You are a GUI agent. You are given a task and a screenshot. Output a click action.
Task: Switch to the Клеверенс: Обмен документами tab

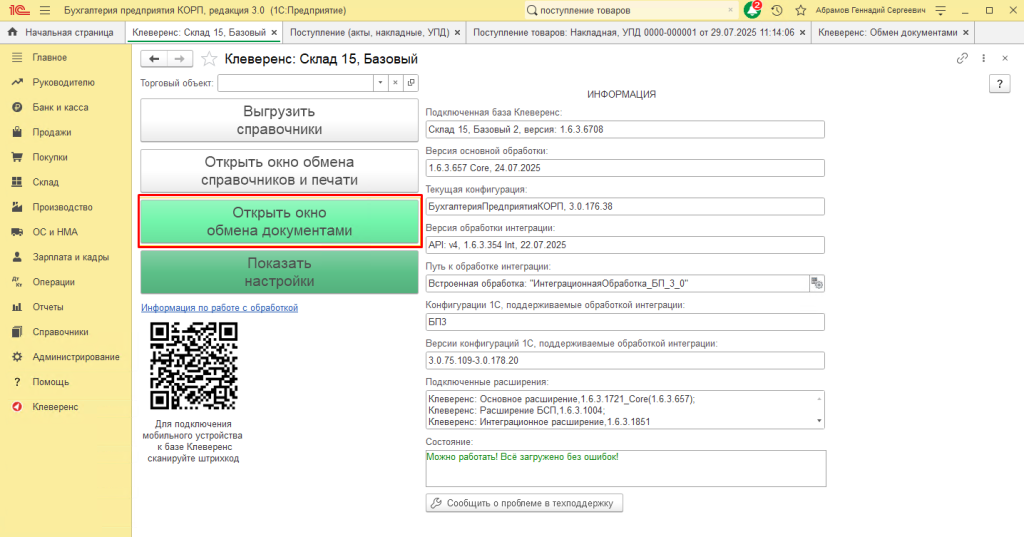887,32
